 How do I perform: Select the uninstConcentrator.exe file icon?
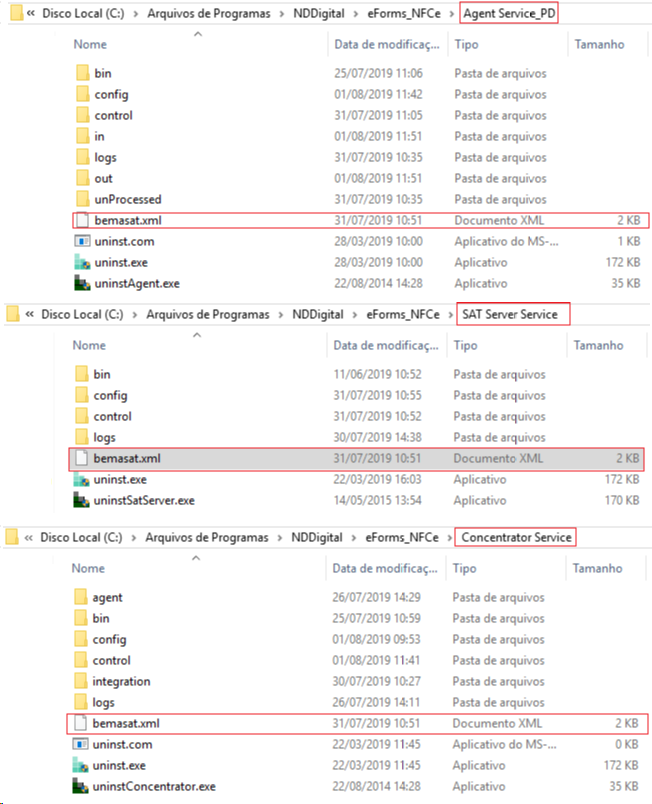click(x=80, y=786)
